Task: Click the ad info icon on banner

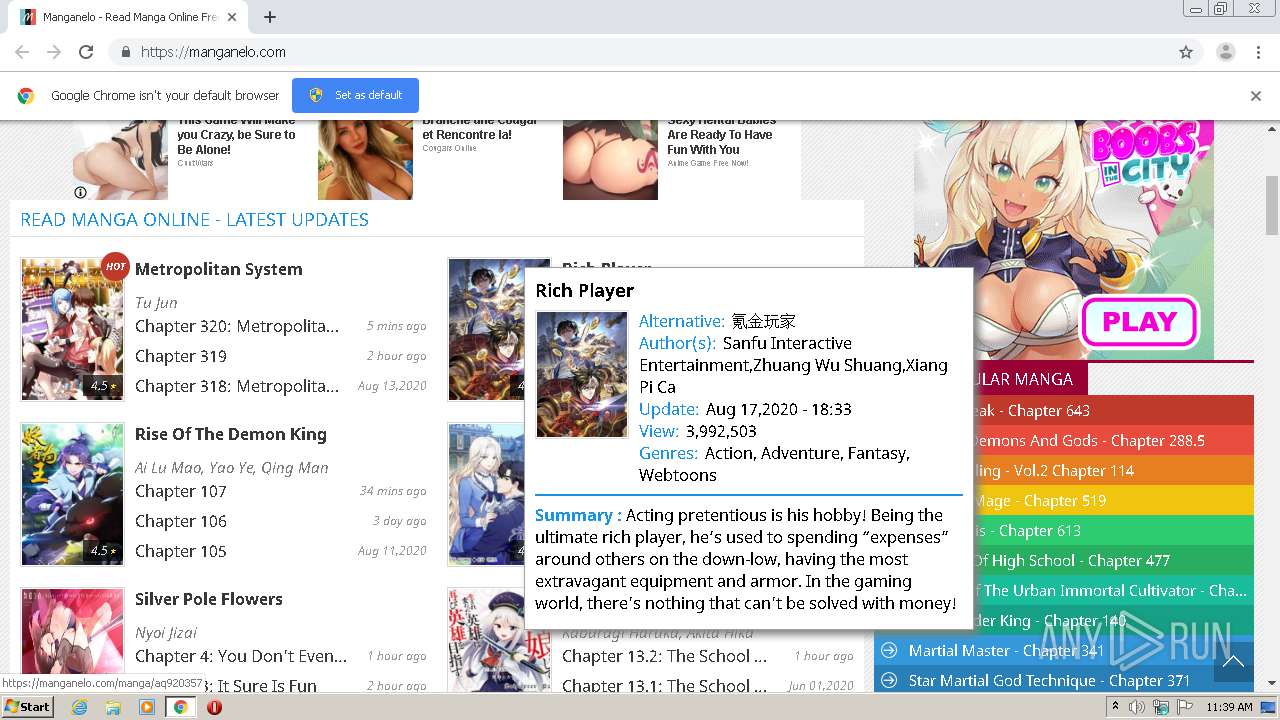Action: [x=80, y=192]
